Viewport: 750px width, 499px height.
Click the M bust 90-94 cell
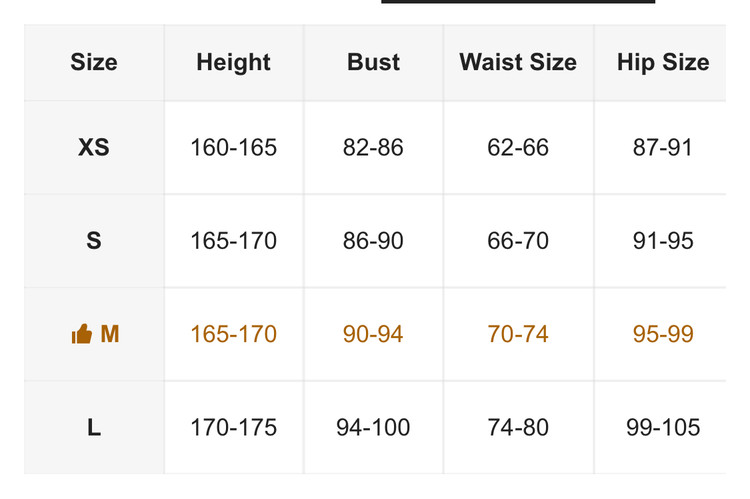pyautogui.click(x=373, y=334)
